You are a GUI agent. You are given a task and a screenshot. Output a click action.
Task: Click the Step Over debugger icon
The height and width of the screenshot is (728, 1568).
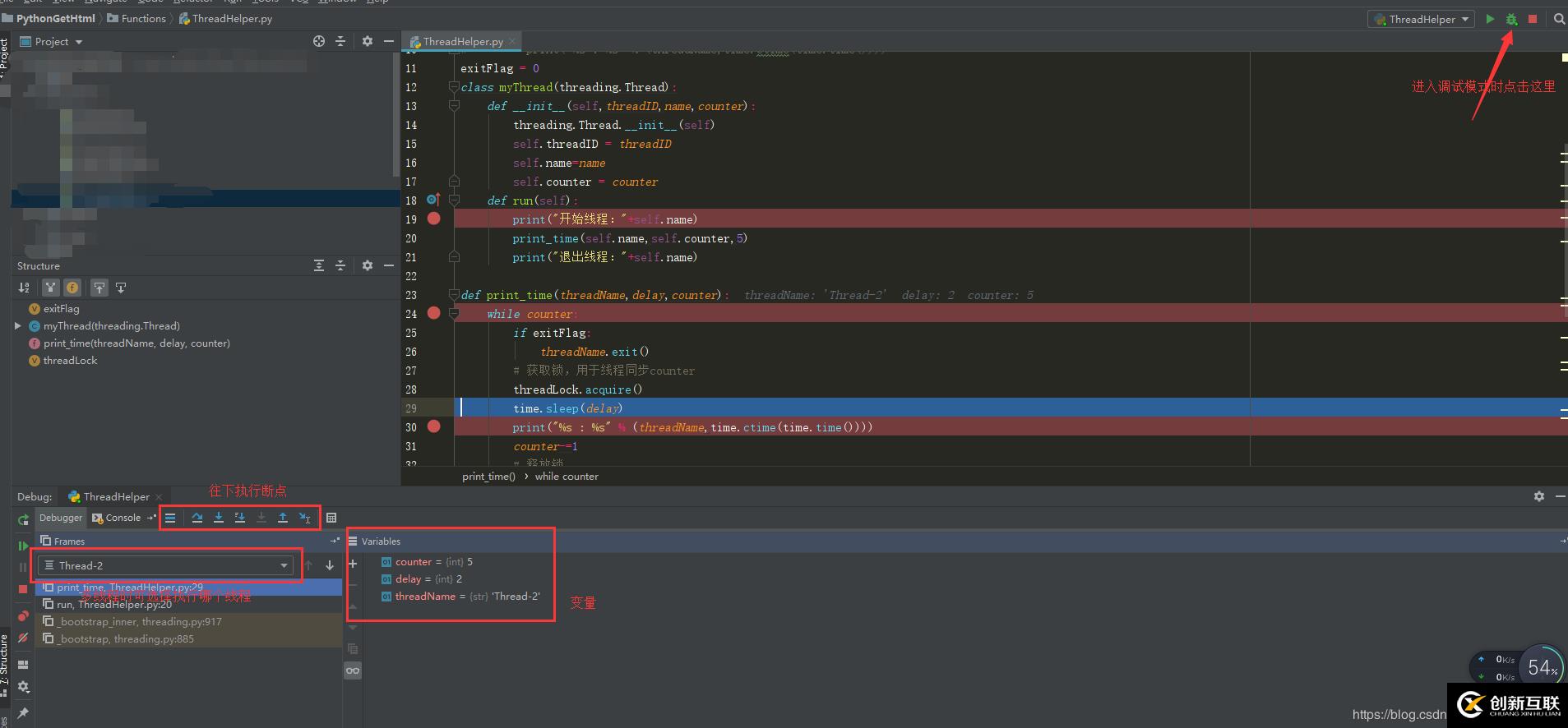click(197, 518)
